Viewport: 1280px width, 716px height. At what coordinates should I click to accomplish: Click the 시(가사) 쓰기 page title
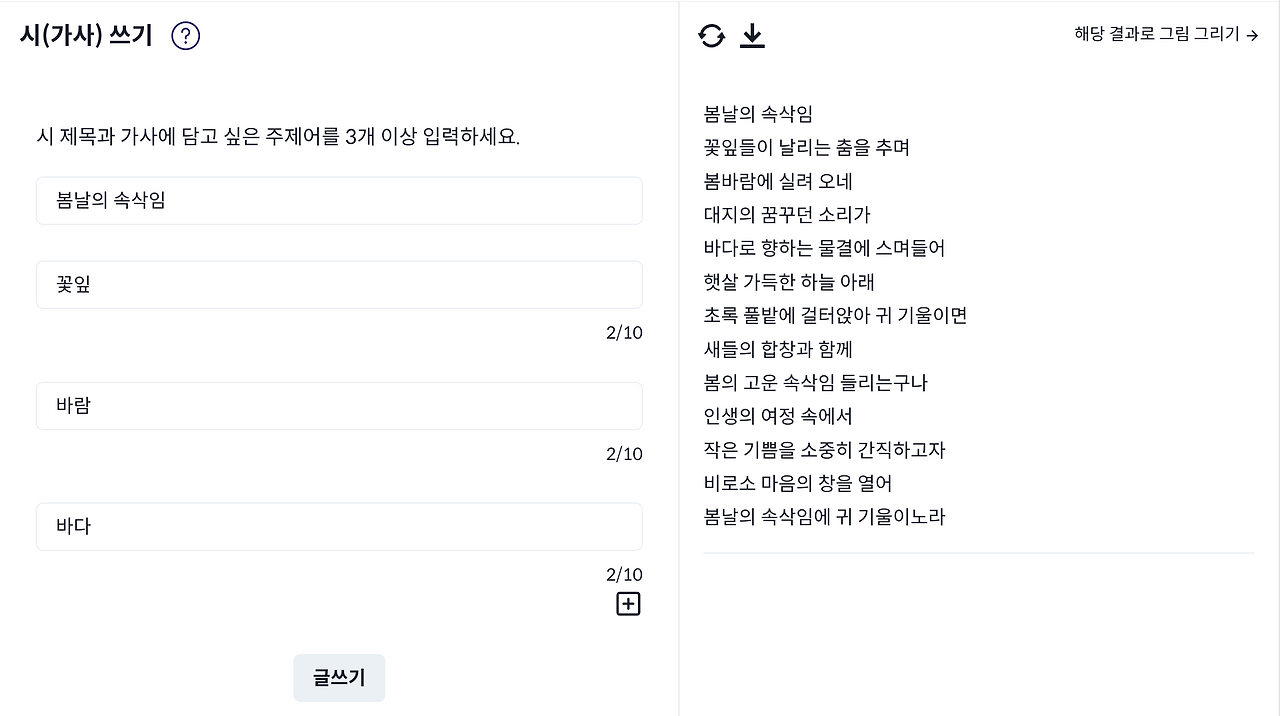[x=86, y=35]
